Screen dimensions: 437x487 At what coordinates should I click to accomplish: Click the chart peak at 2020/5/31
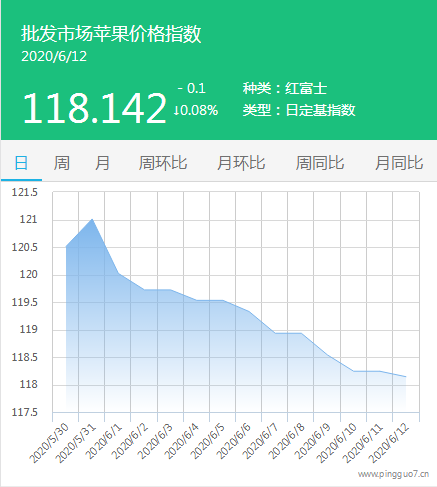(x=92, y=219)
